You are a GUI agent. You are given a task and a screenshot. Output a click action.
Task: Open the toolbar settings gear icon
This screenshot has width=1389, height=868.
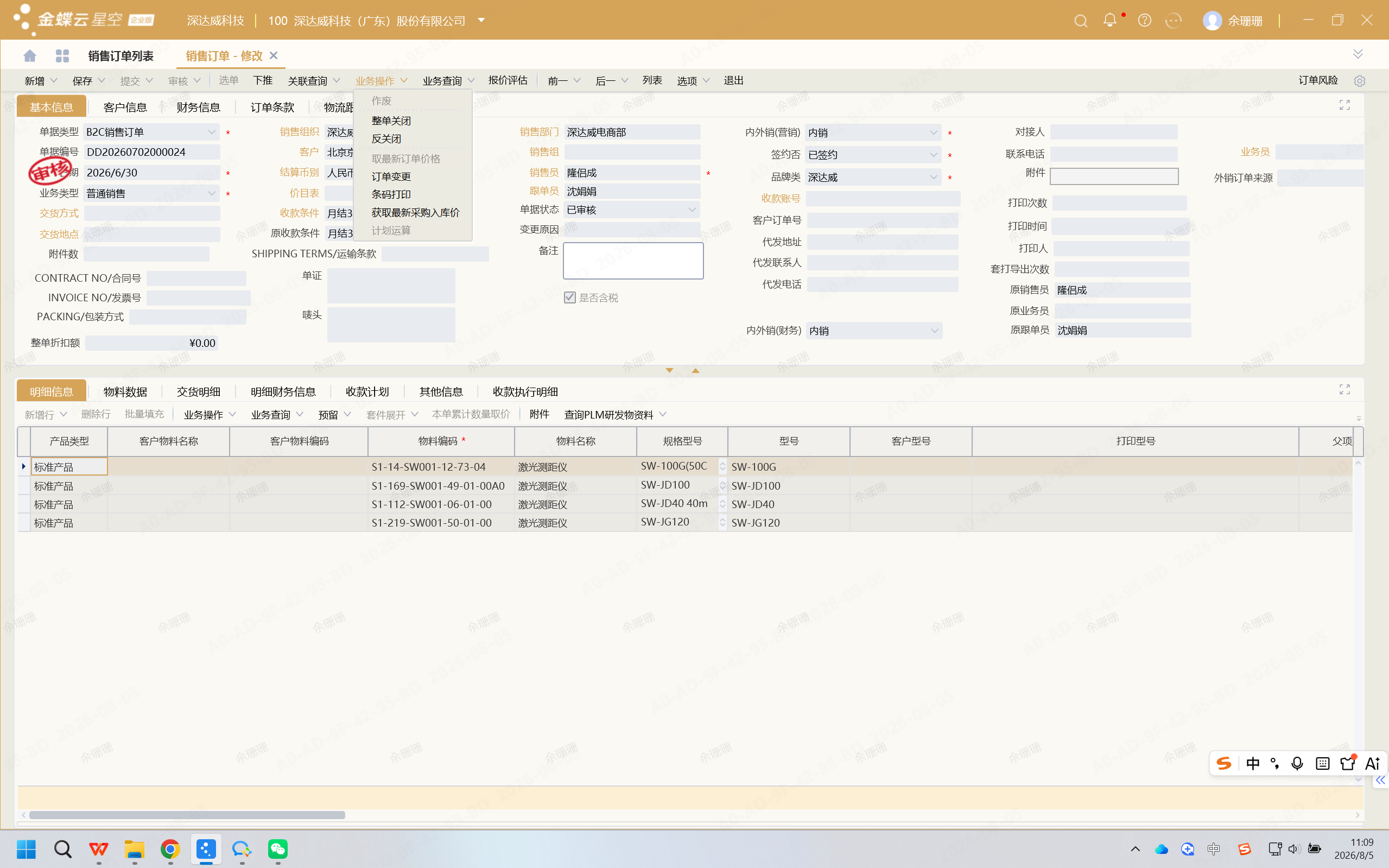coord(1359,81)
